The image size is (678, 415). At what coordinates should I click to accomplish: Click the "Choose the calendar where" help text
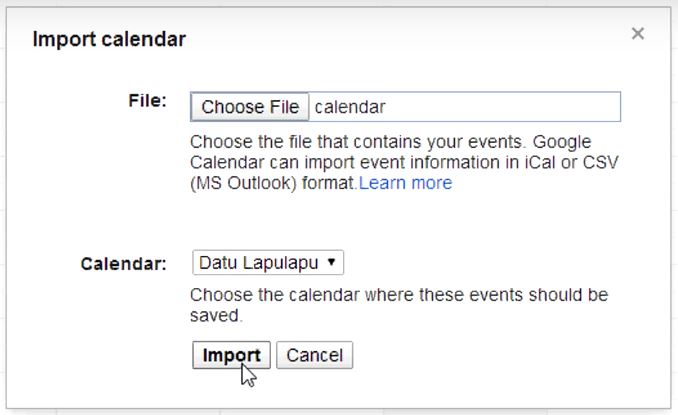[398, 296]
